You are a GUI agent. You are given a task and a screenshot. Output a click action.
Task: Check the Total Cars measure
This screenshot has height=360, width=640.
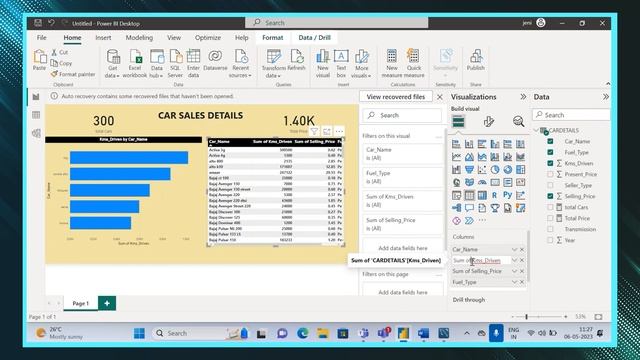coord(550,207)
